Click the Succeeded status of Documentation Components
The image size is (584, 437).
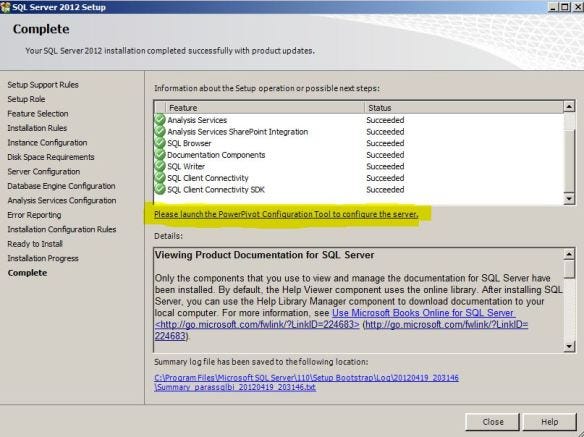point(385,155)
